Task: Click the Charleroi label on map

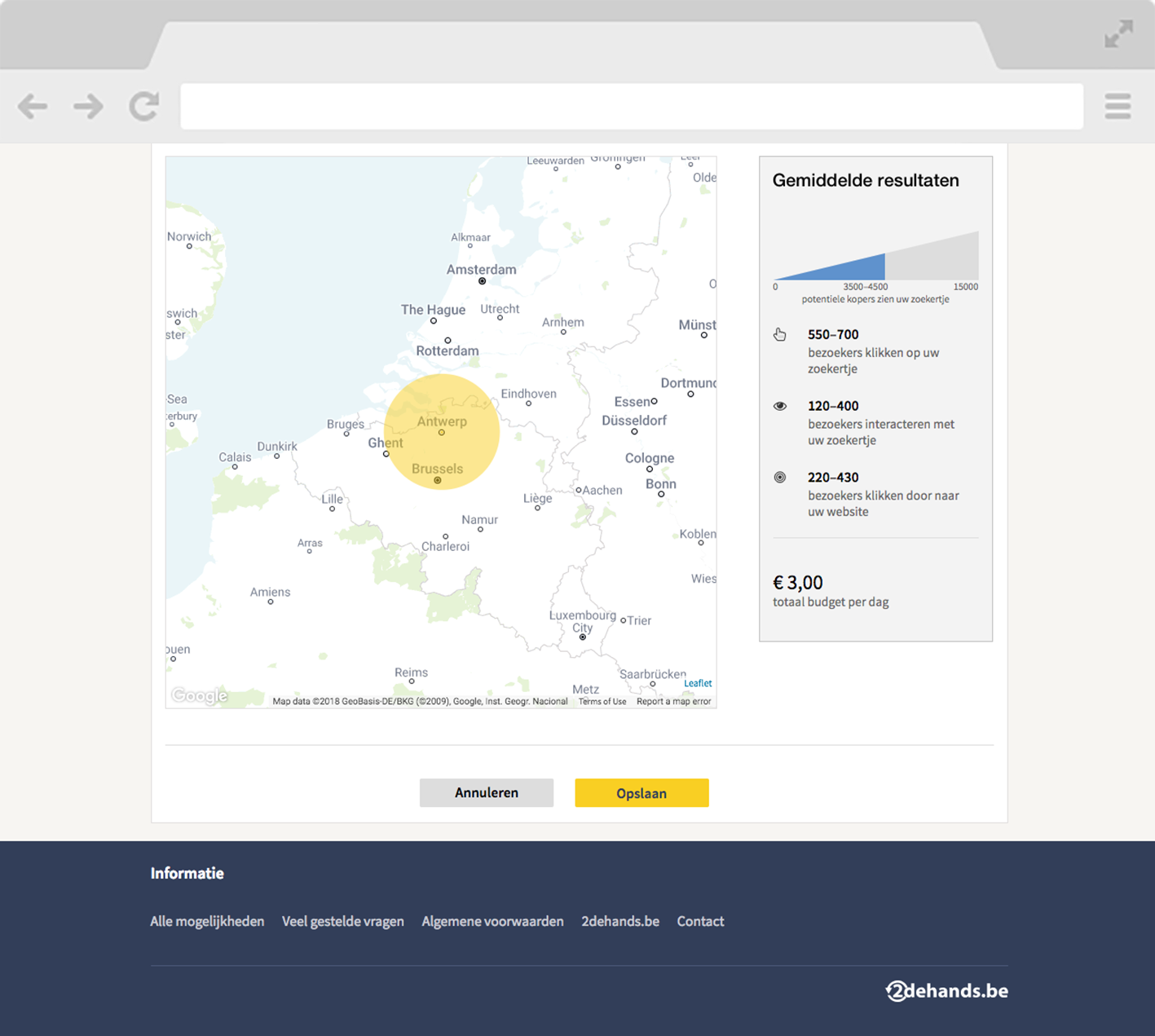Action: [x=445, y=546]
